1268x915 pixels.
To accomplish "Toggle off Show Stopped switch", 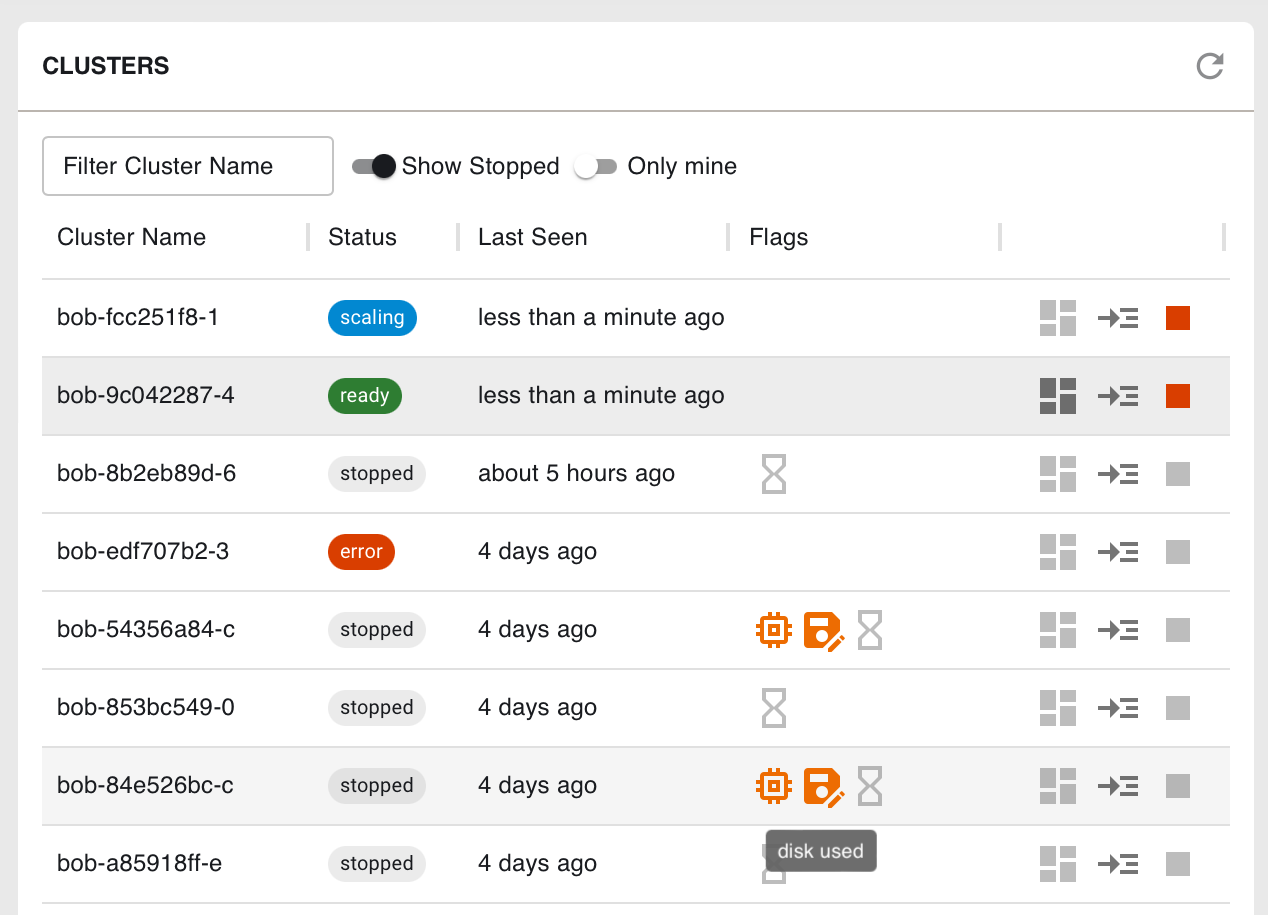I will [374, 166].
